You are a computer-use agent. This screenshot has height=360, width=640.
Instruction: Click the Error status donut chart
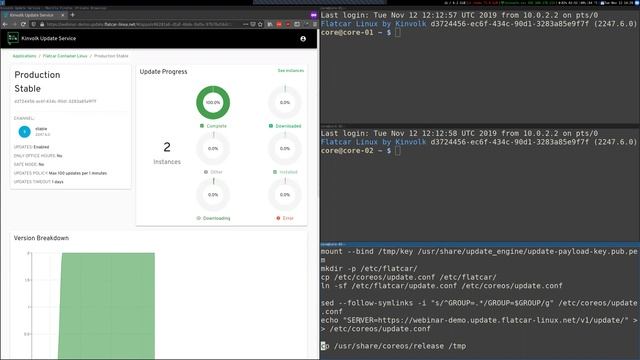[x=285, y=195]
